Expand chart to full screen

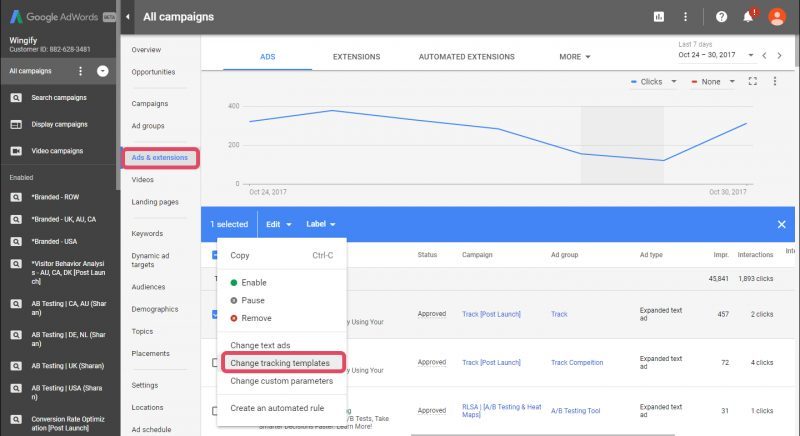[753, 81]
